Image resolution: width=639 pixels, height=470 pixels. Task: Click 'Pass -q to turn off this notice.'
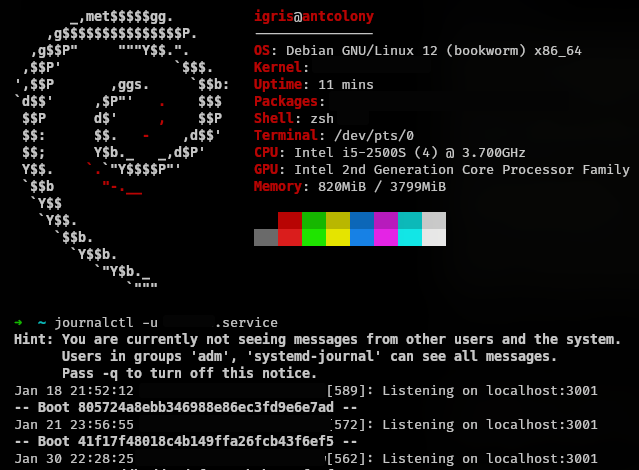[189, 373]
